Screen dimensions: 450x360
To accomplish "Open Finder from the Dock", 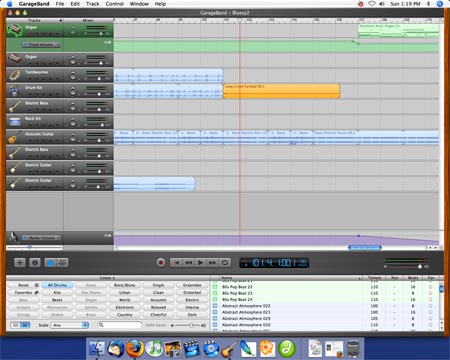I will (97, 348).
